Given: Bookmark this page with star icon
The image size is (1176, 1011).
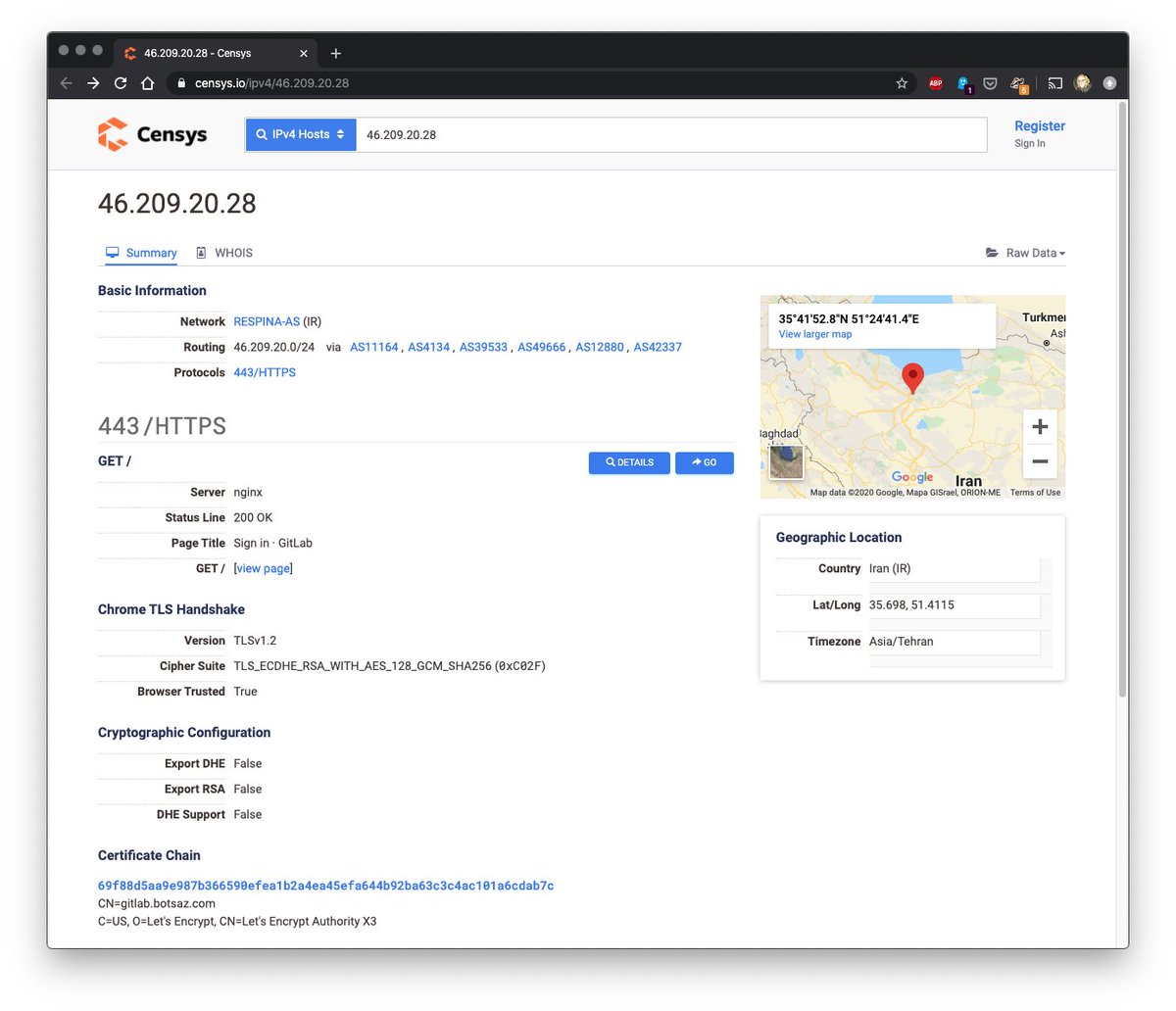Looking at the screenshot, I should point(902,83).
